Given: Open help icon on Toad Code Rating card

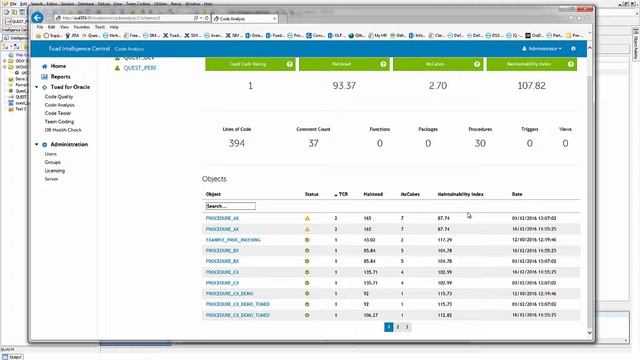Looking at the screenshot, I should [289, 64].
